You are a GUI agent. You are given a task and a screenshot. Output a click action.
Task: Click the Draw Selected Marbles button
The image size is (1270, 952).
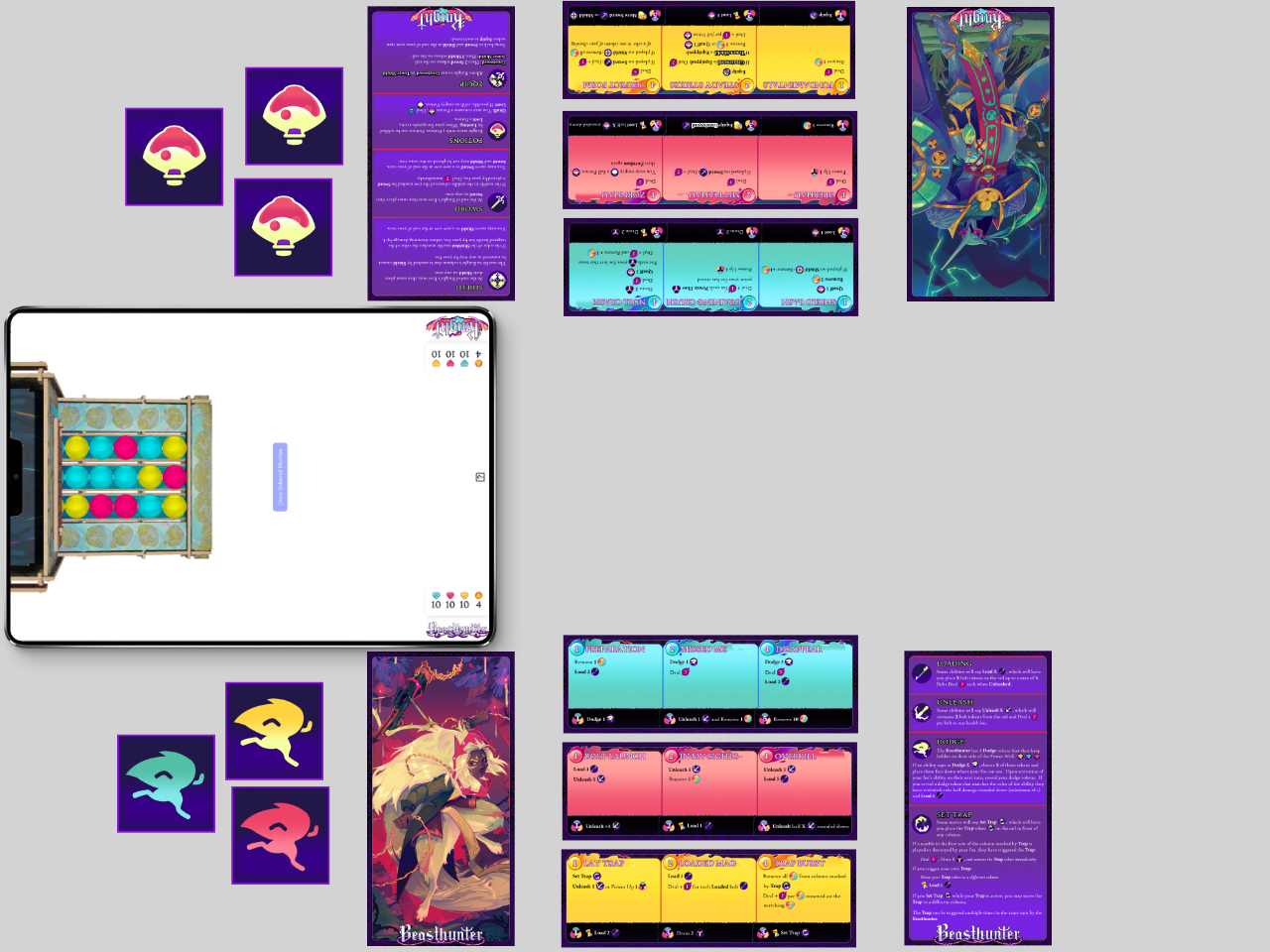tap(280, 477)
